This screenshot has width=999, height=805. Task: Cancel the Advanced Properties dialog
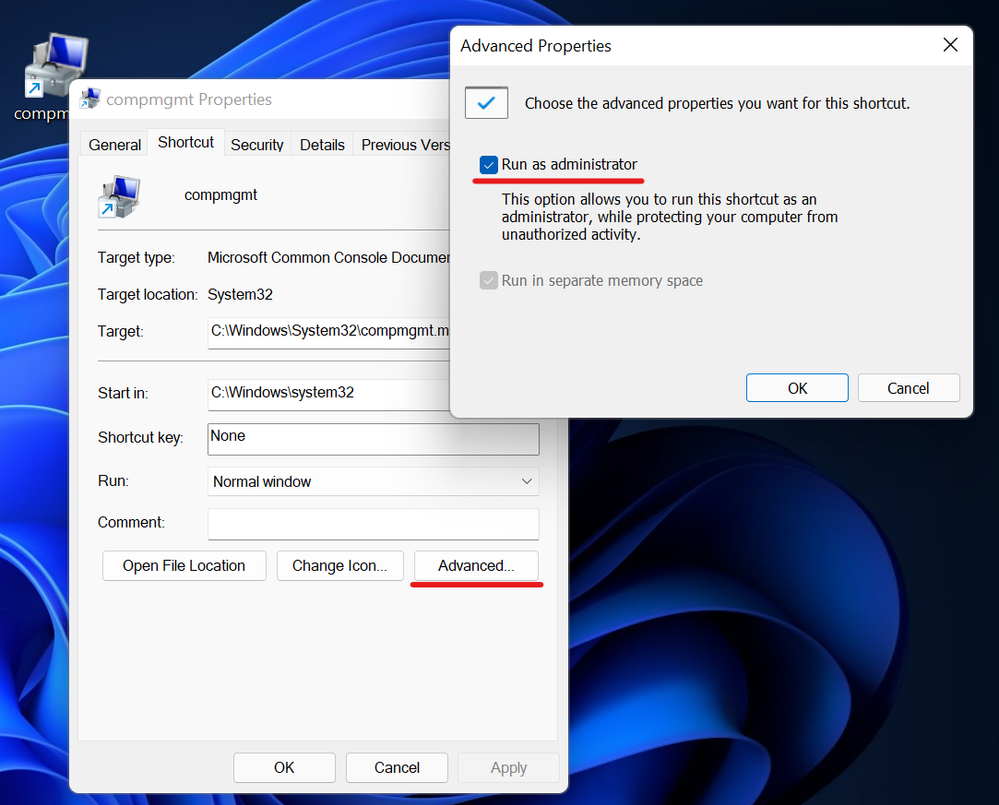coord(909,388)
